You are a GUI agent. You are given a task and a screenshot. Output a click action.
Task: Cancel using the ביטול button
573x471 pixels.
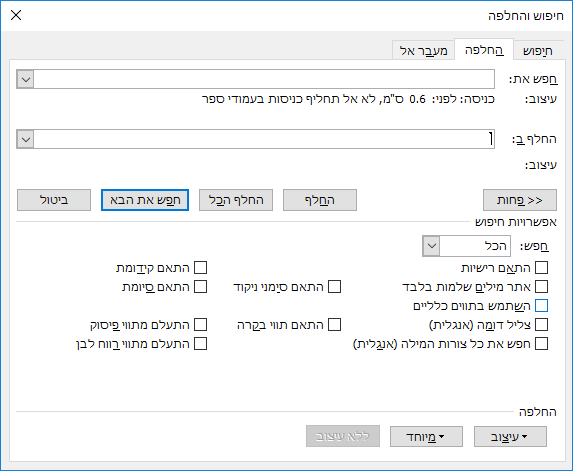(x=54, y=200)
